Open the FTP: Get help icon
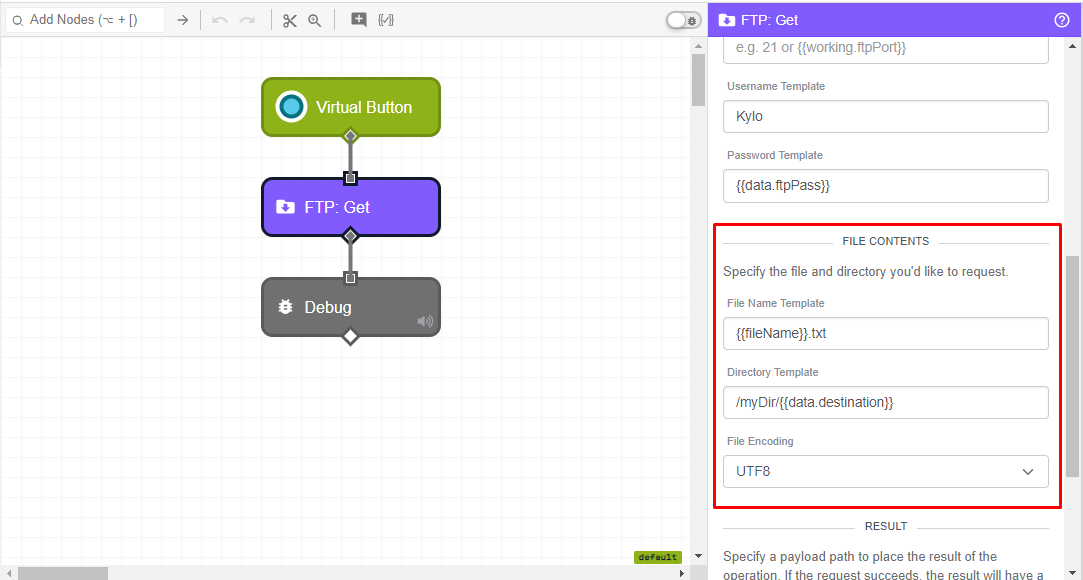 coord(1062,20)
